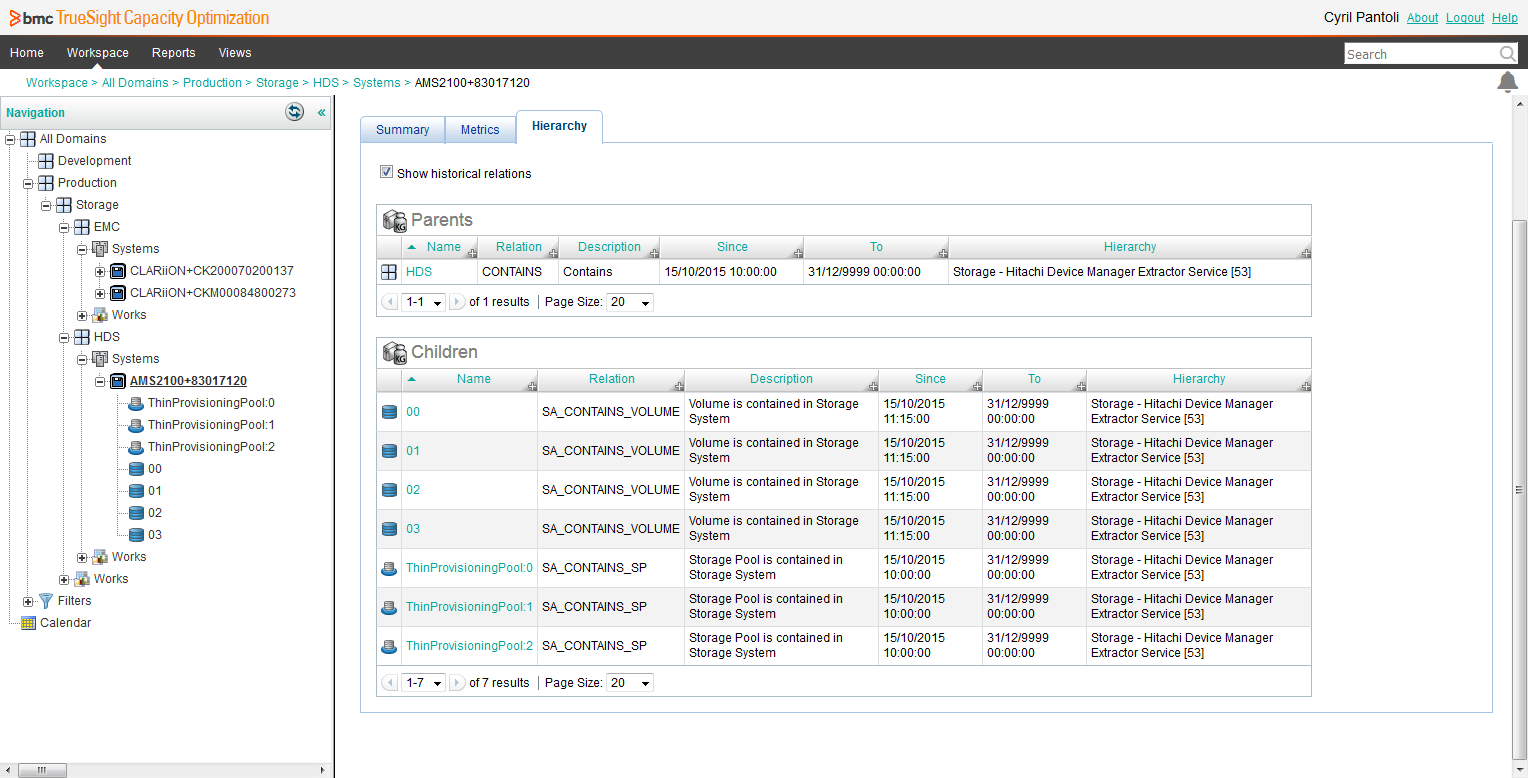The image size is (1528, 778).
Task: Open HDS link in Parents table
Action: 419,272
